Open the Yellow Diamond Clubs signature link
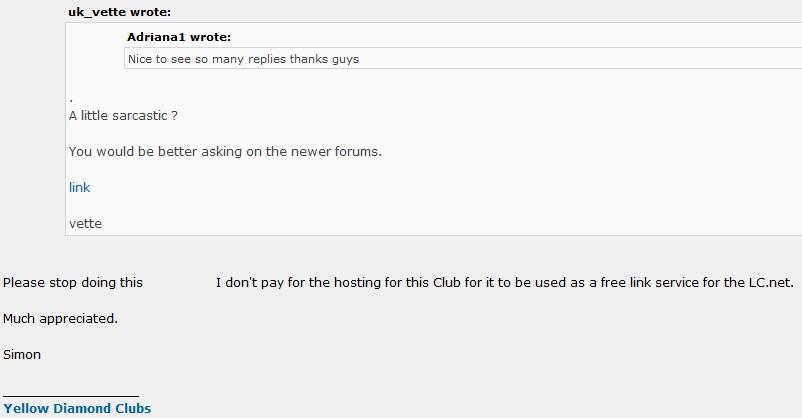Screen dimensions: 802x418 [x=77, y=408]
